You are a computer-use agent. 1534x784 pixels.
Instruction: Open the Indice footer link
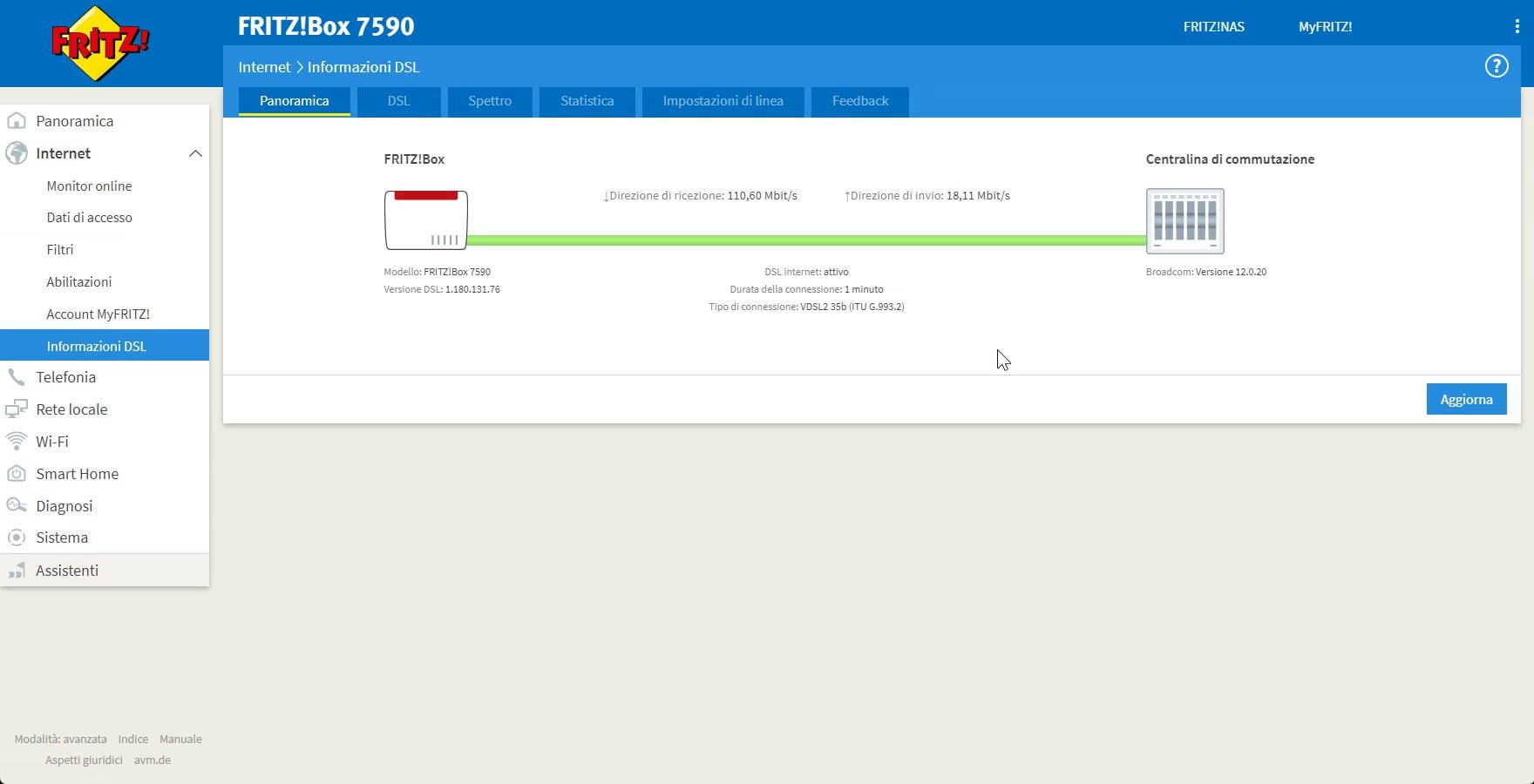(133, 739)
